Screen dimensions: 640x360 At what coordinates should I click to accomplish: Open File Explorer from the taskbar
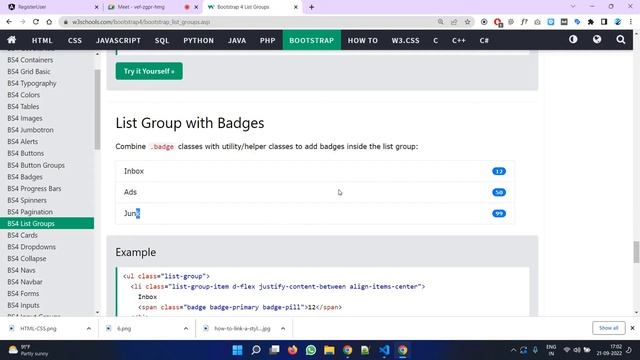click(329, 350)
